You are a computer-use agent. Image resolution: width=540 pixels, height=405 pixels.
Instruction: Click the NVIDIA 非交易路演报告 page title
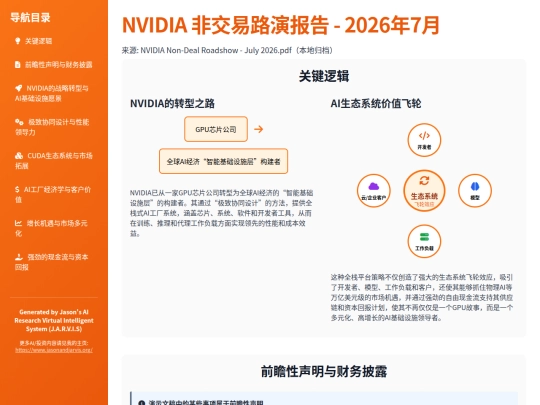(x=281, y=25)
